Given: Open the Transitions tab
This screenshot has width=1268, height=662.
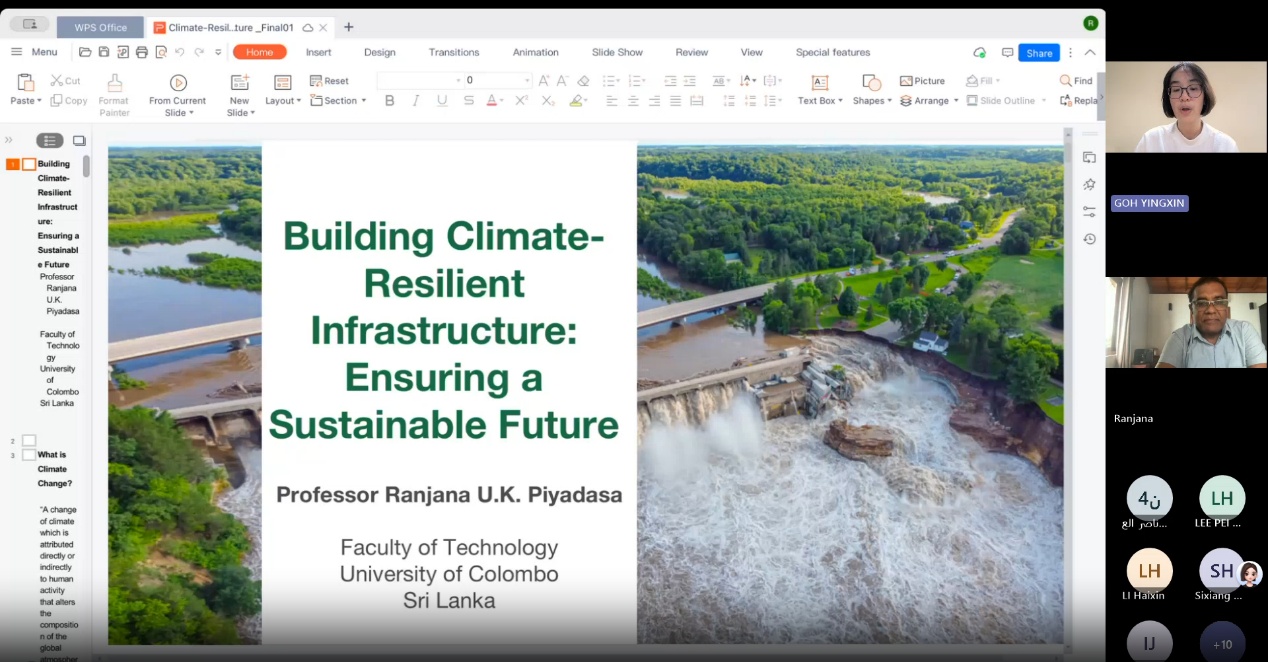Looking at the screenshot, I should 454,52.
